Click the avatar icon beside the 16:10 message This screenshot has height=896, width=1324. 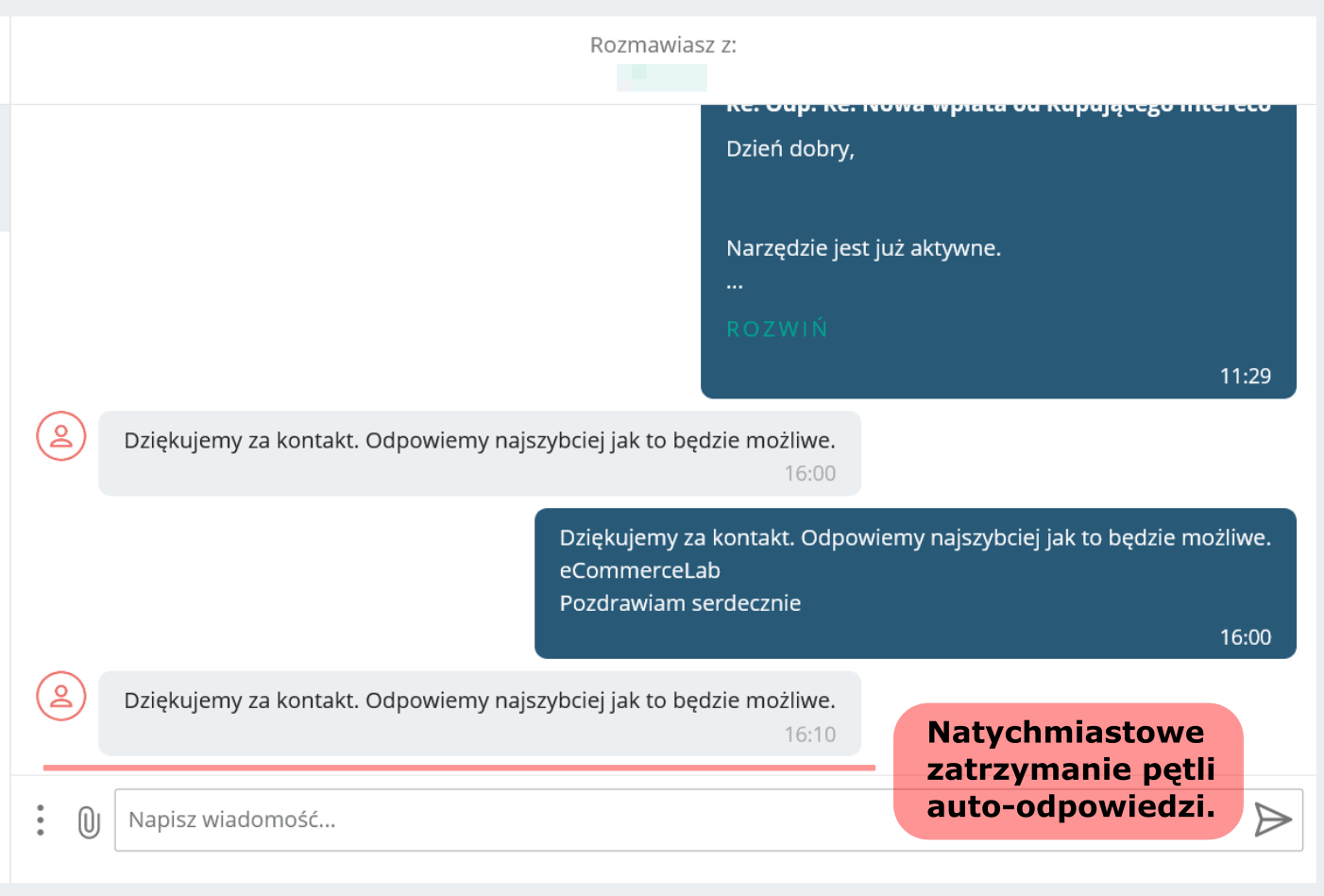[60, 696]
